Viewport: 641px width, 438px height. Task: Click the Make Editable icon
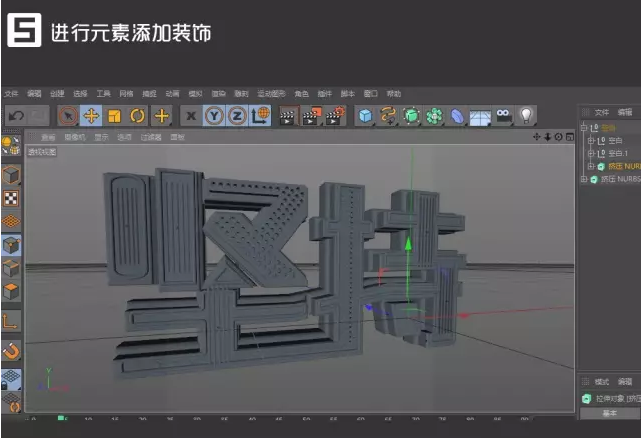(x=11, y=146)
